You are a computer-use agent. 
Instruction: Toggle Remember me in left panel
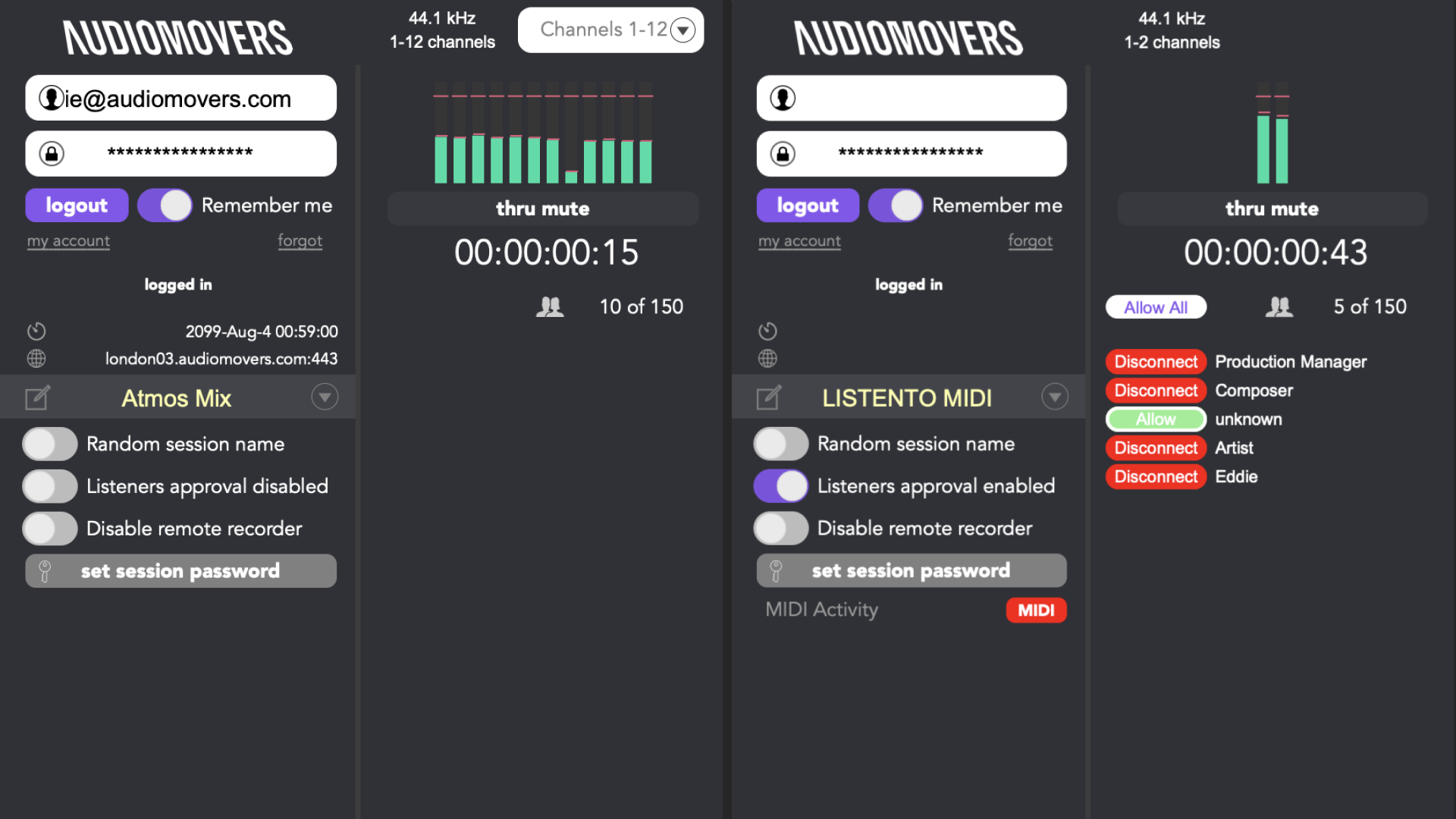click(x=165, y=206)
